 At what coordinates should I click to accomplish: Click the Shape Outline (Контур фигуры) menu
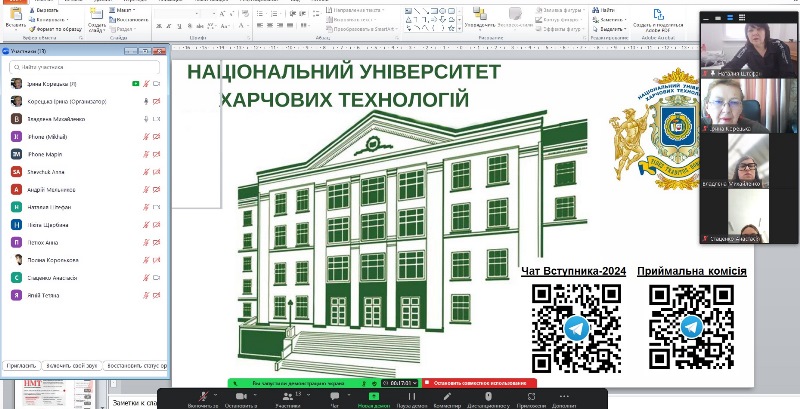click(x=559, y=20)
